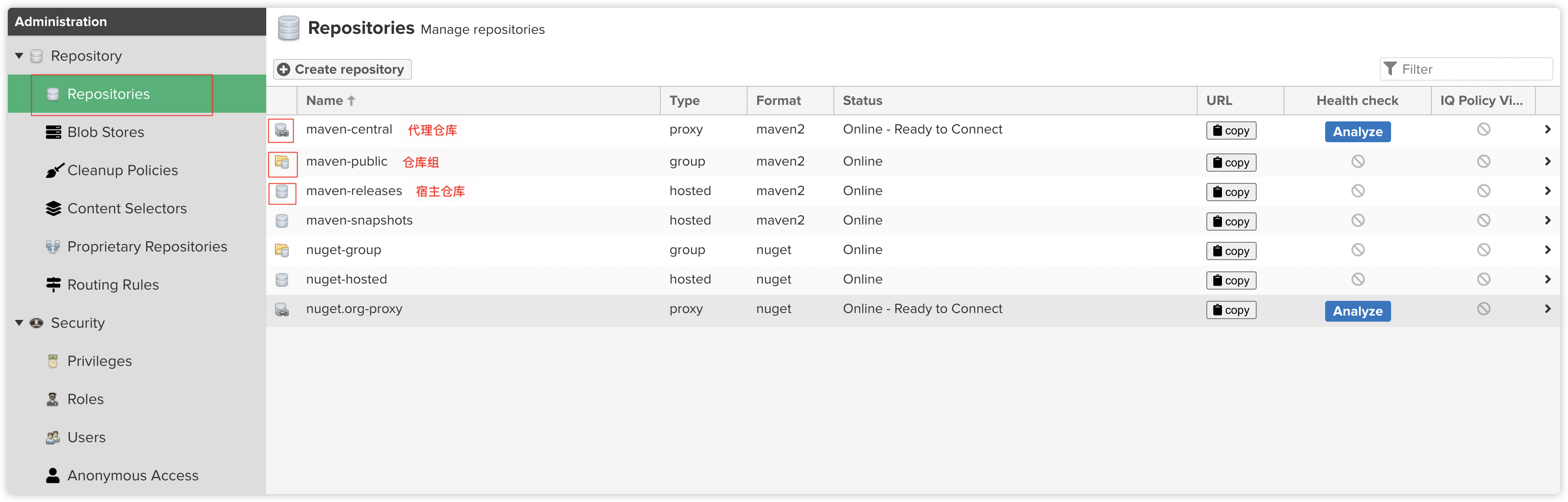Viewport: 1568px width, 502px height.
Task: Open Blob Stores in the sidebar
Action: [x=137, y=132]
